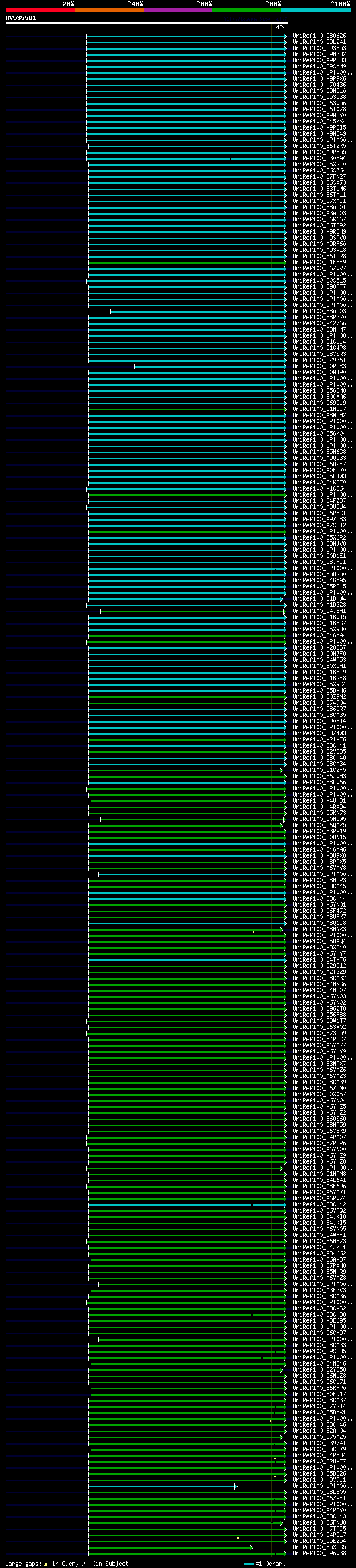The height and width of the screenshot is (1568, 356).
Task: Select the UniRef100_C8CM38 label
Action: (x=319, y=1315)
